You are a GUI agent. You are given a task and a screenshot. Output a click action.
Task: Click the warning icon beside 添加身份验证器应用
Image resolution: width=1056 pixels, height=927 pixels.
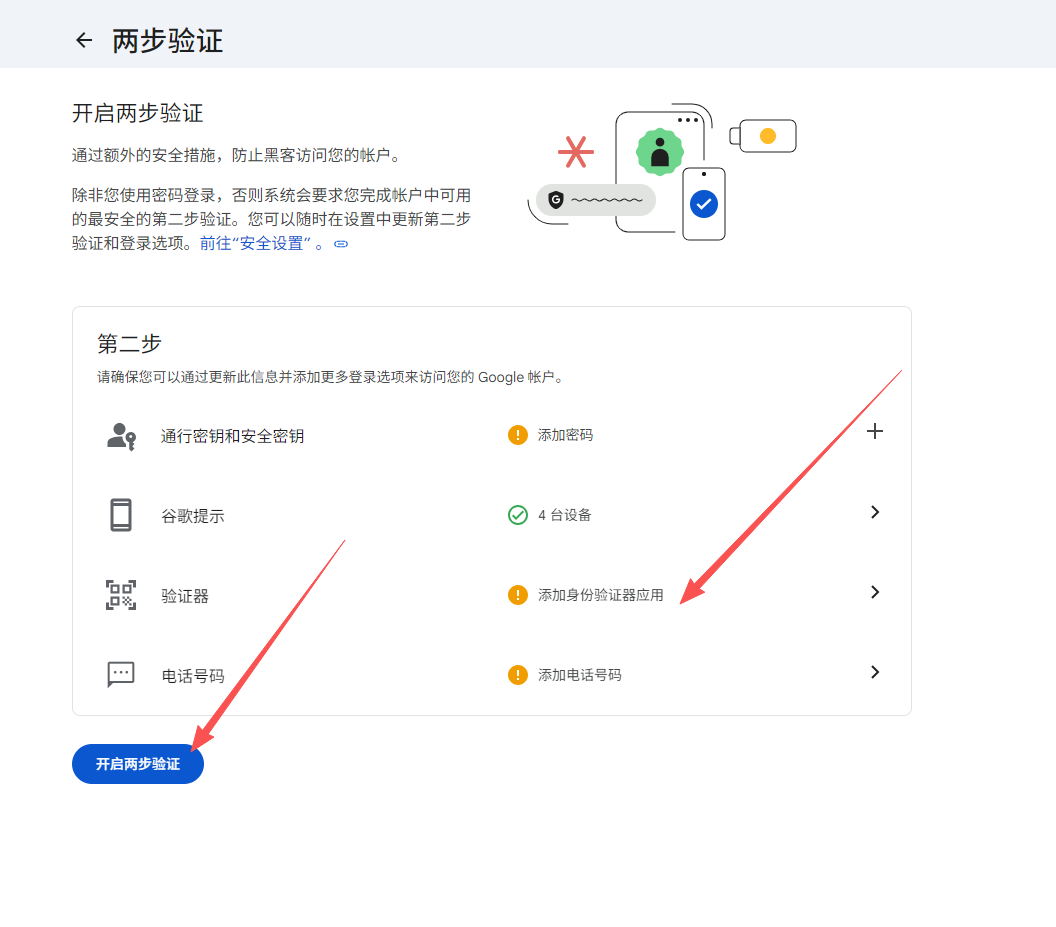517,595
